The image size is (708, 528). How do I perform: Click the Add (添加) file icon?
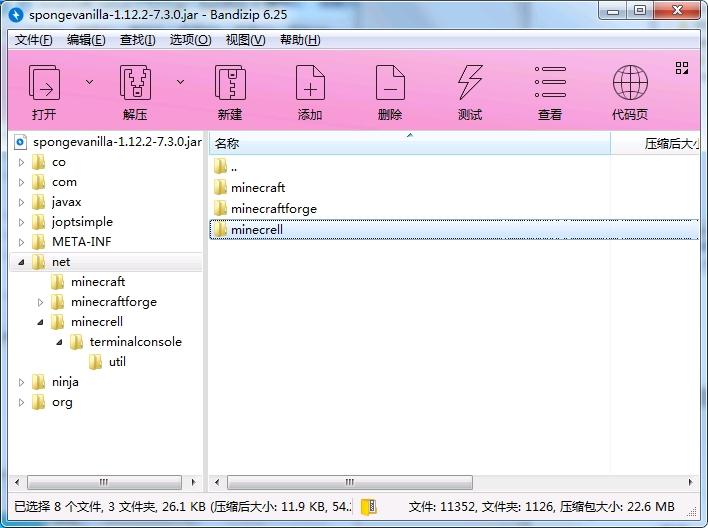click(x=310, y=83)
